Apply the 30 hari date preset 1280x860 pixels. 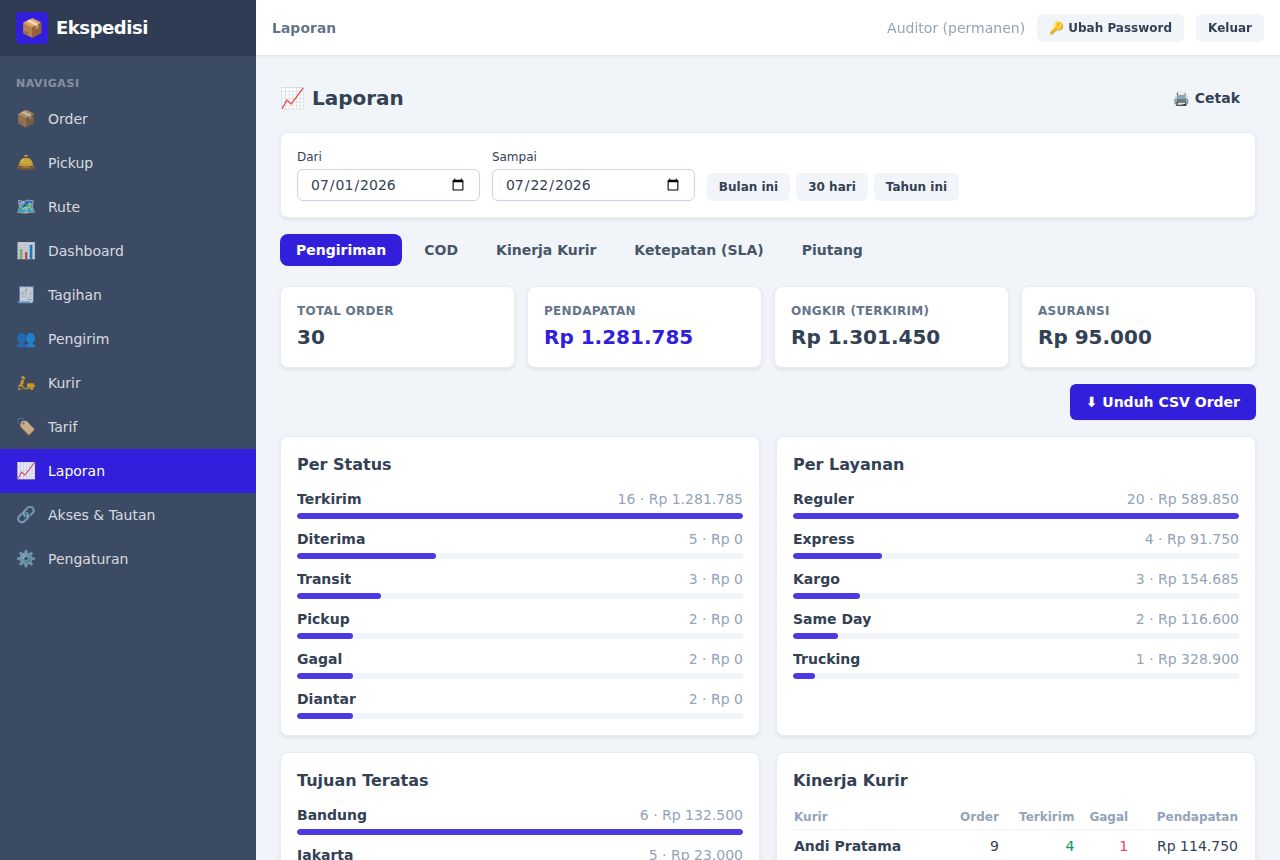832,187
